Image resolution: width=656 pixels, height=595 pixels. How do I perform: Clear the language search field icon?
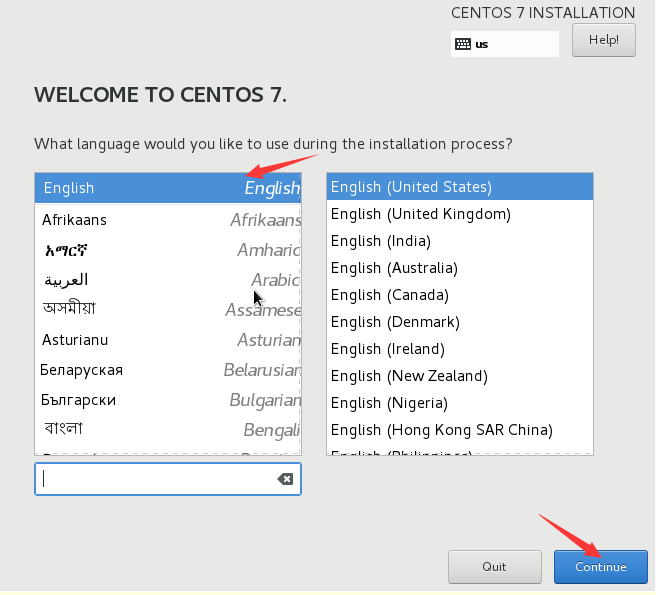coord(285,479)
